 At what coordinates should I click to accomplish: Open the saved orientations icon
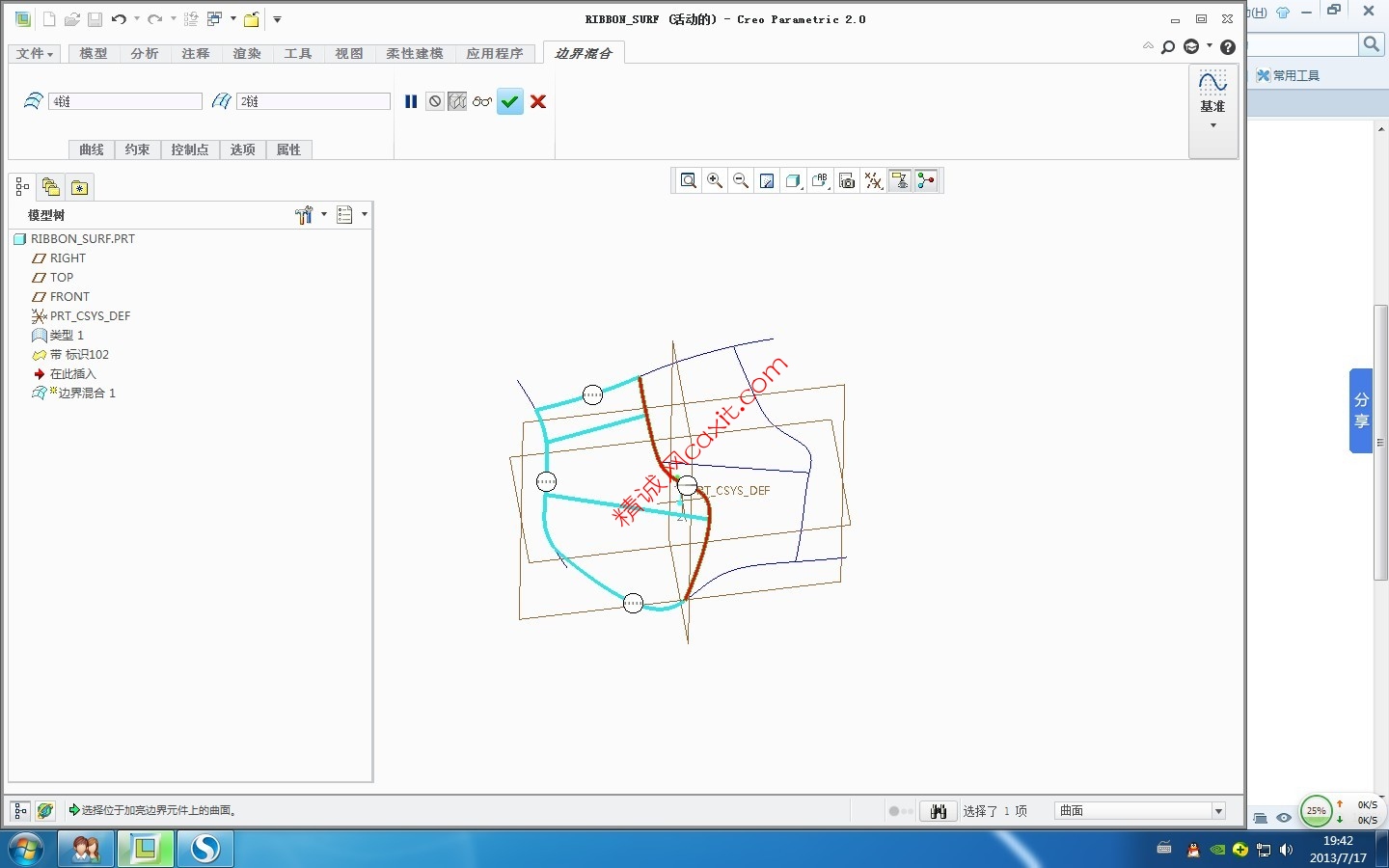820,180
